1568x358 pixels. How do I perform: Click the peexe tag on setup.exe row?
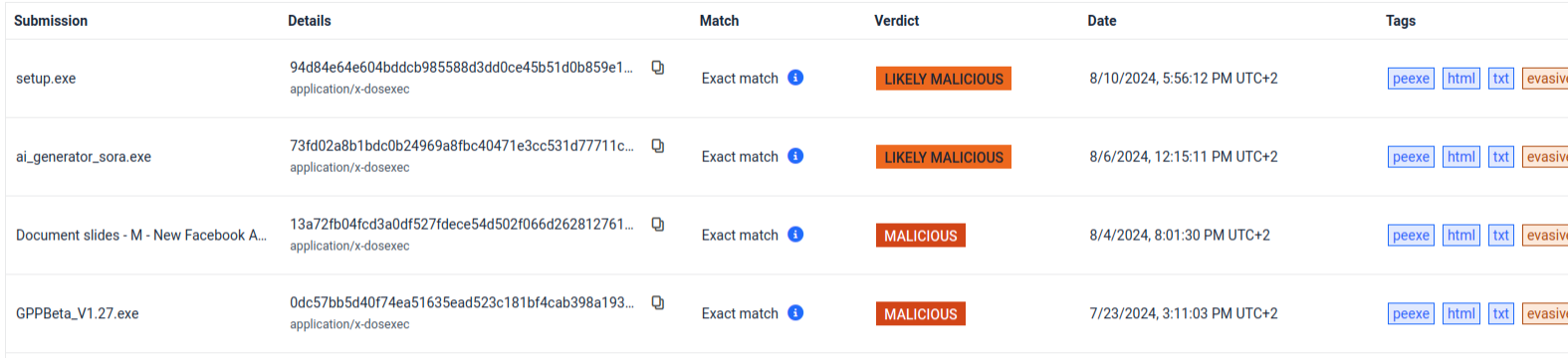tap(1411, 79)
